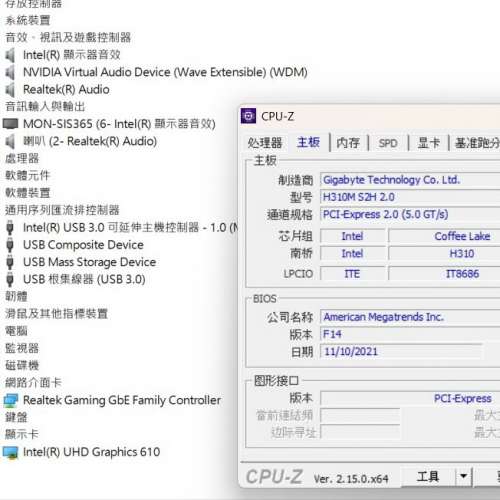
Task: Select the 電腦 category
Action: pos(16,331)
